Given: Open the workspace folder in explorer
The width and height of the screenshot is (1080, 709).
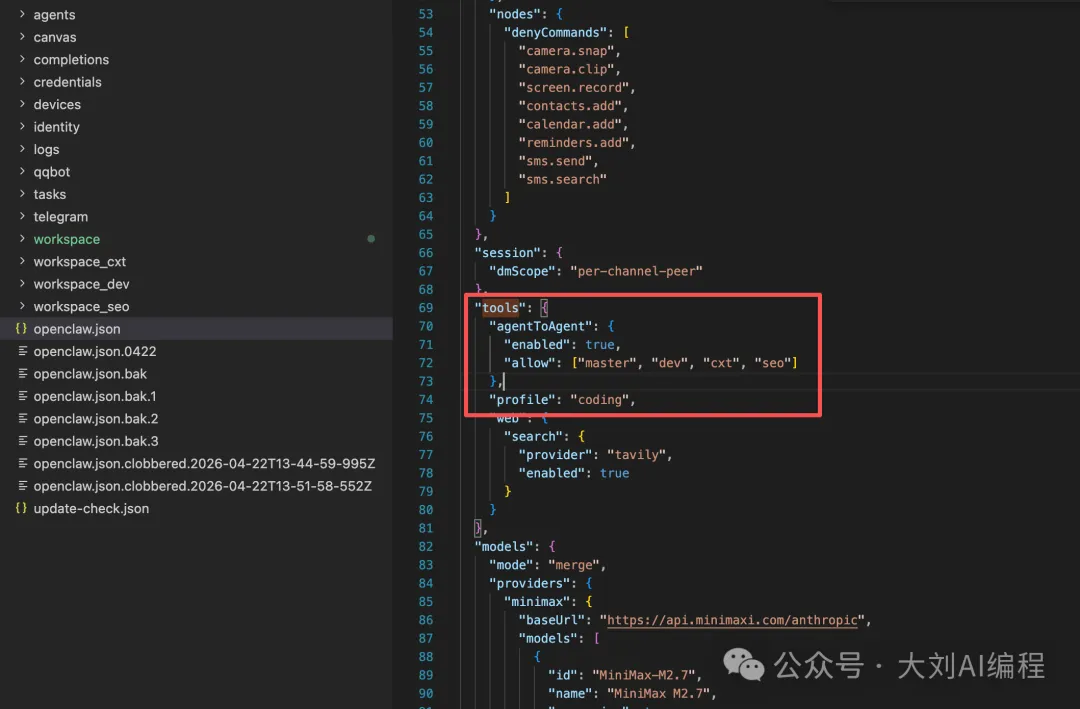Looking at the screenshot, I should coord(66,239).
